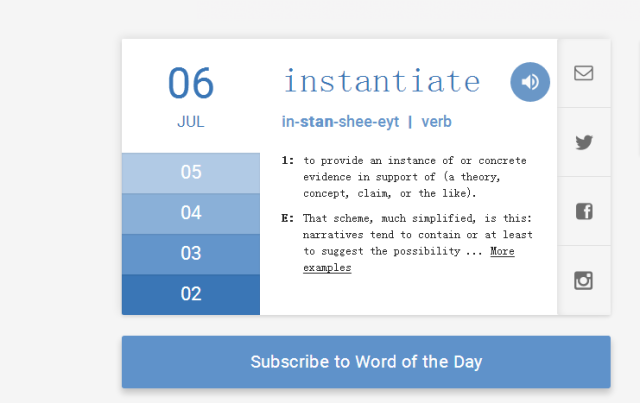The height and width of the screenshot is (403, 640).
Task: Open the 03 date word
Action: [191, 253]
